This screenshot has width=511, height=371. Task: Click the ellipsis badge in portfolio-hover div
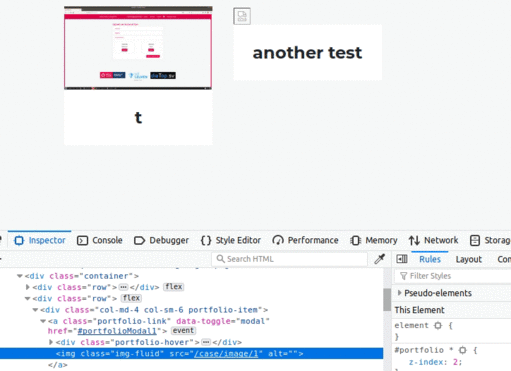click(x=206, y=342)
